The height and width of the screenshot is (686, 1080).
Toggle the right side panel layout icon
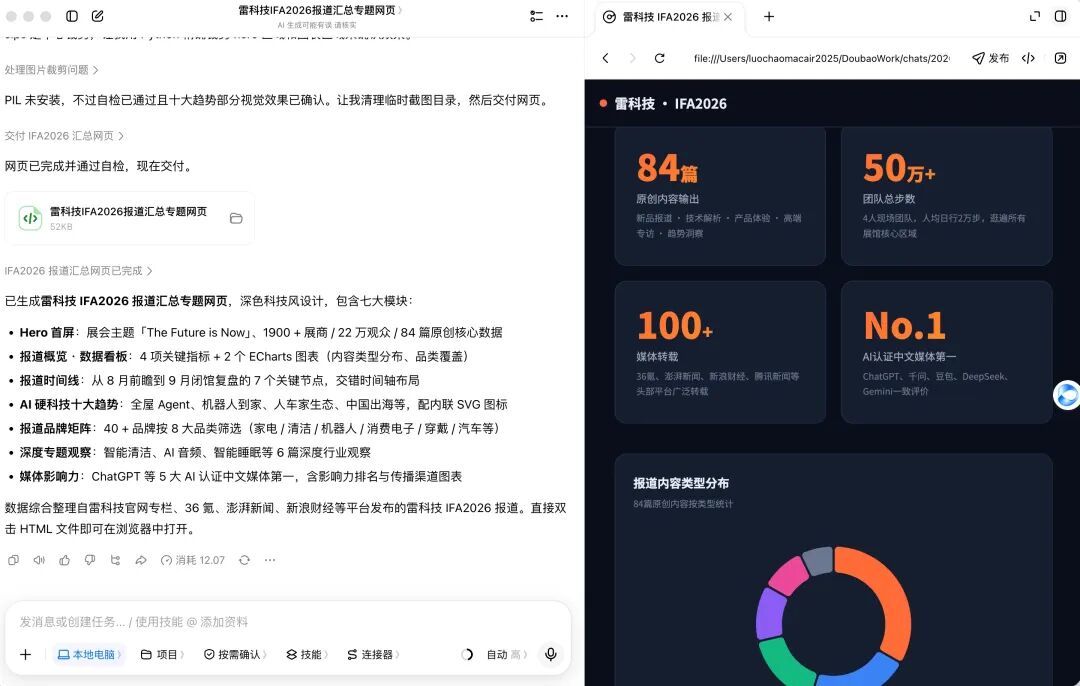pyautogui.click(x=1061, y=16)
